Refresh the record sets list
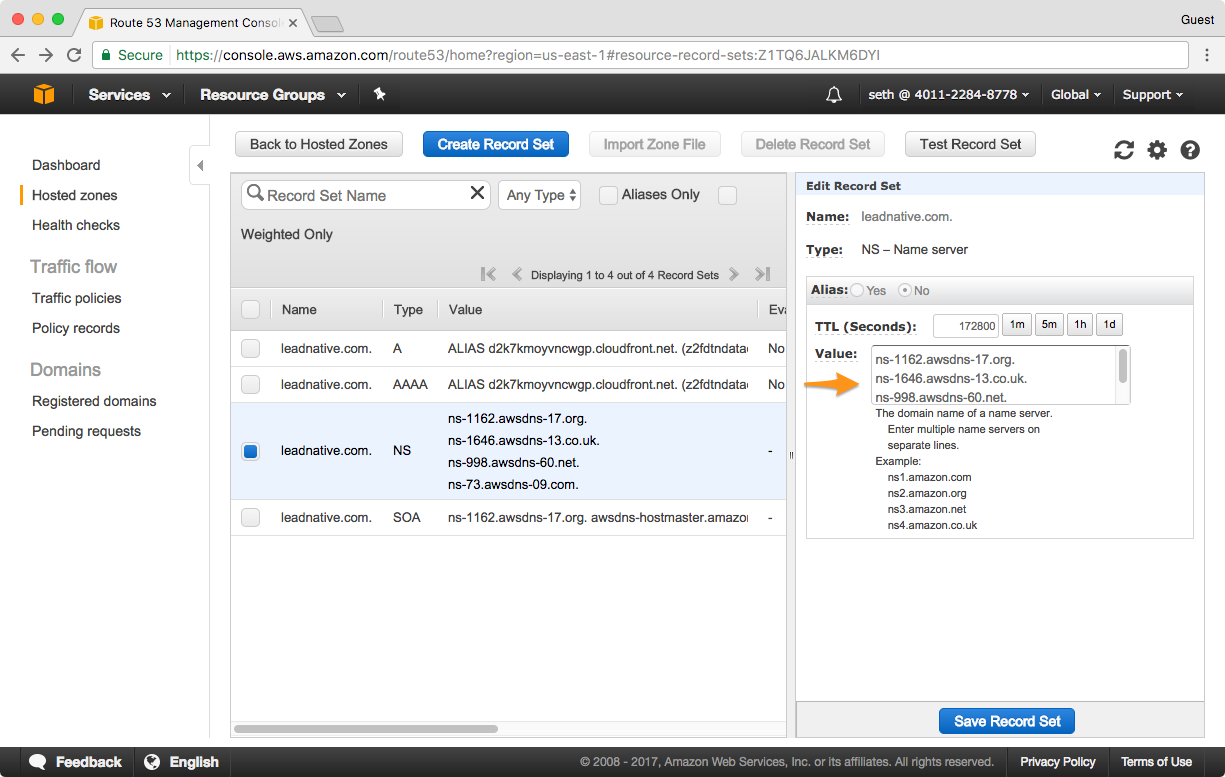 click(1124, 150)
